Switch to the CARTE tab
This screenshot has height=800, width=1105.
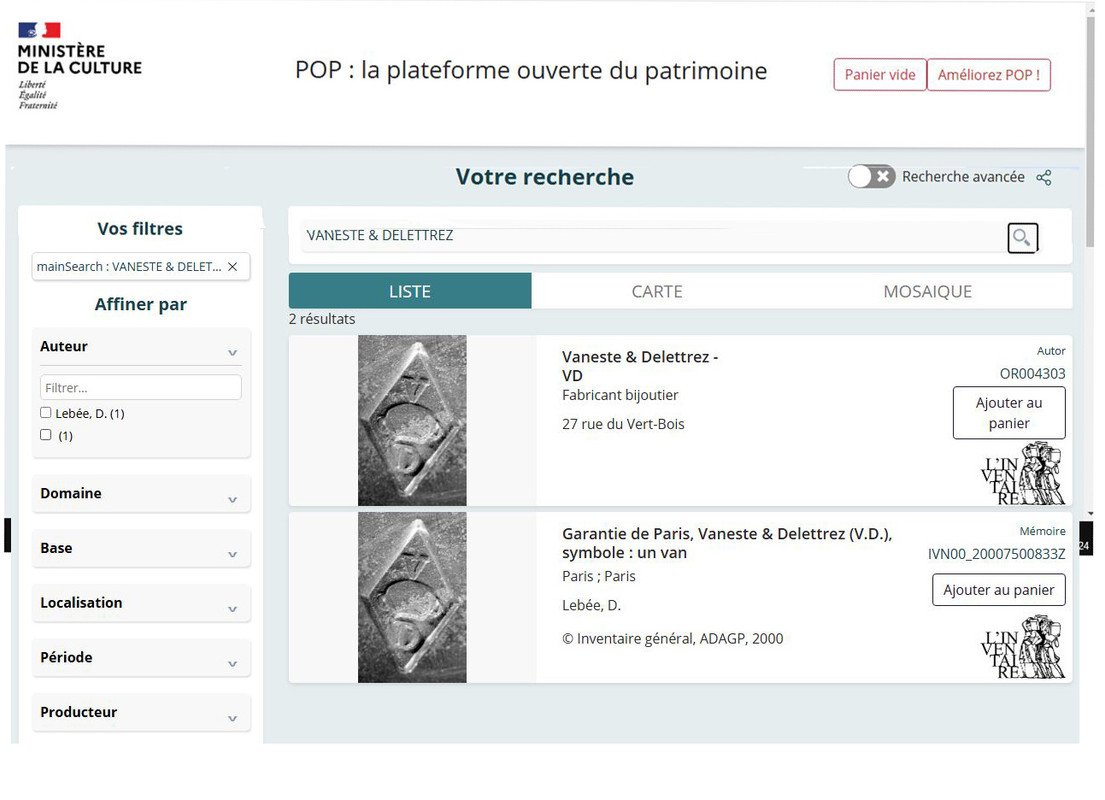(657, 291)
